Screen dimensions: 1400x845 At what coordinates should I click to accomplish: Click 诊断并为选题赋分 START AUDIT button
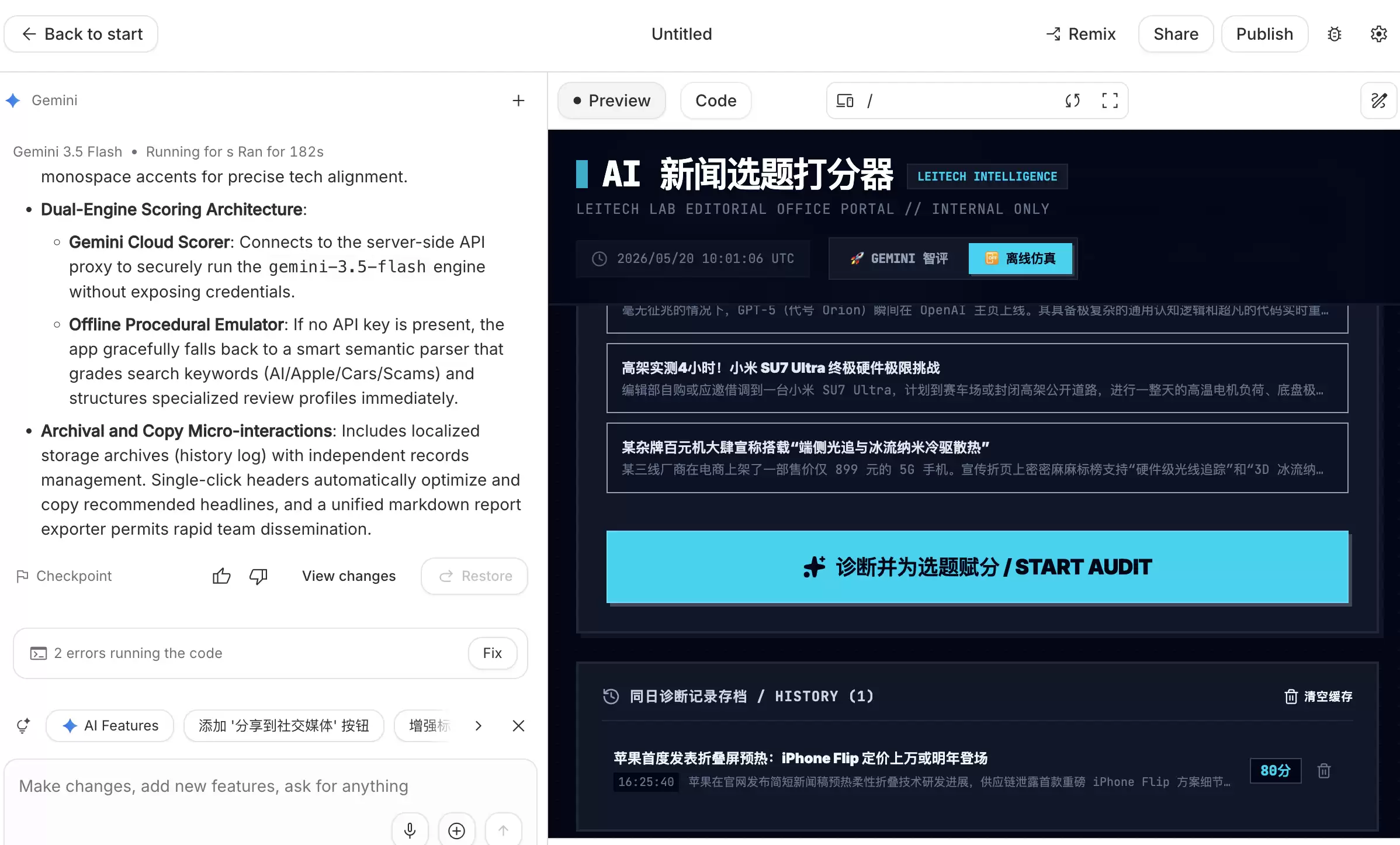pyautogui.click(x=977, y=567)
